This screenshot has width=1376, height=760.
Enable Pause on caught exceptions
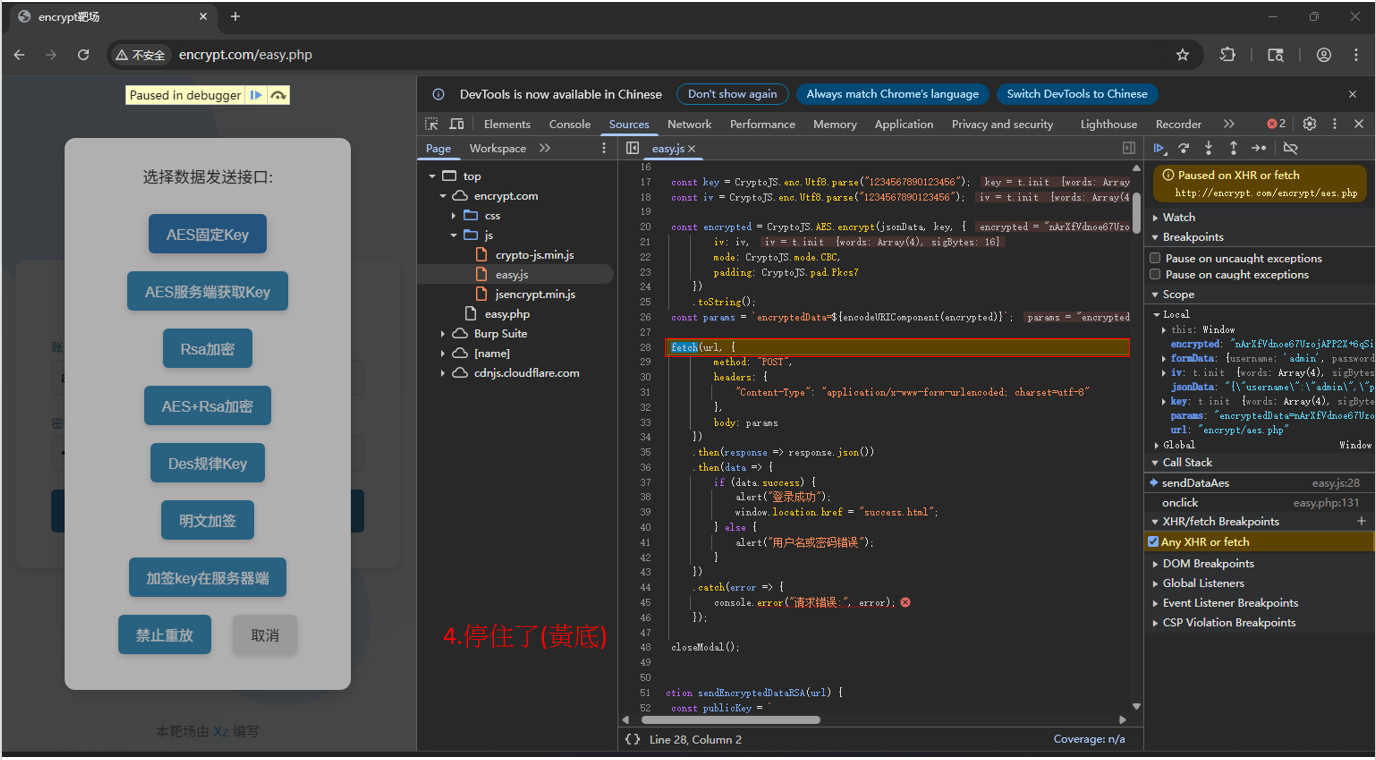(1156, 274)
